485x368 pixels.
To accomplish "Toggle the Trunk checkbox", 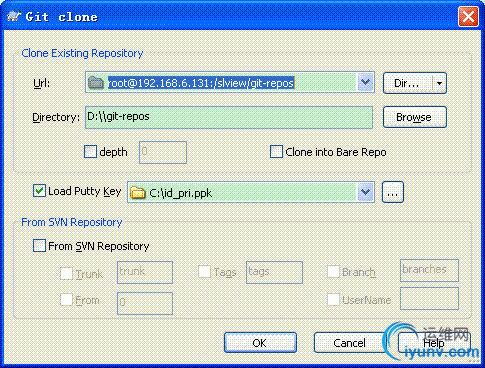I will (x=66, y=274).
